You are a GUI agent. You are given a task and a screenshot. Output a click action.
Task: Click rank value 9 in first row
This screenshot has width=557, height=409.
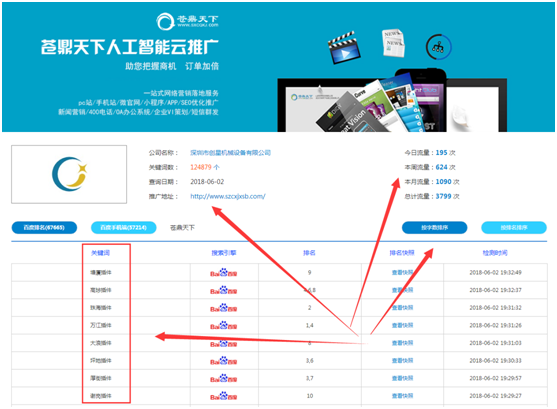coord(309,273)
